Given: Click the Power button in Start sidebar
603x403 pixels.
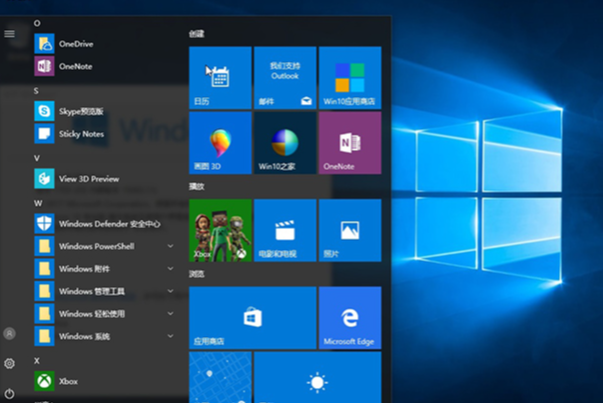Looking at the screenshot, I should [10, 393].
